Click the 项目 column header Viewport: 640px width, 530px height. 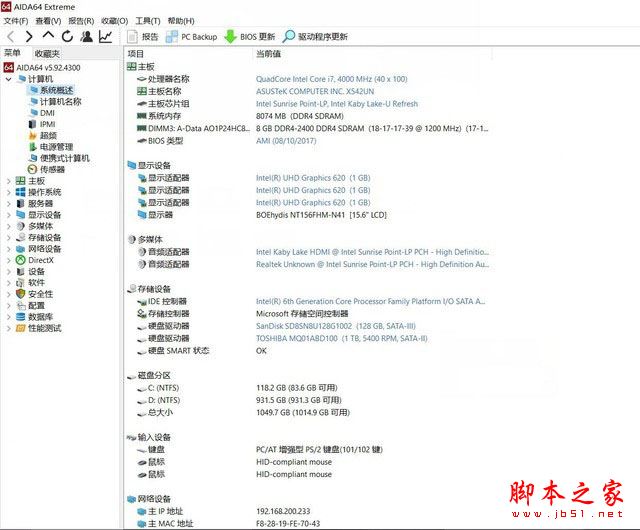(x=136, y=54)
